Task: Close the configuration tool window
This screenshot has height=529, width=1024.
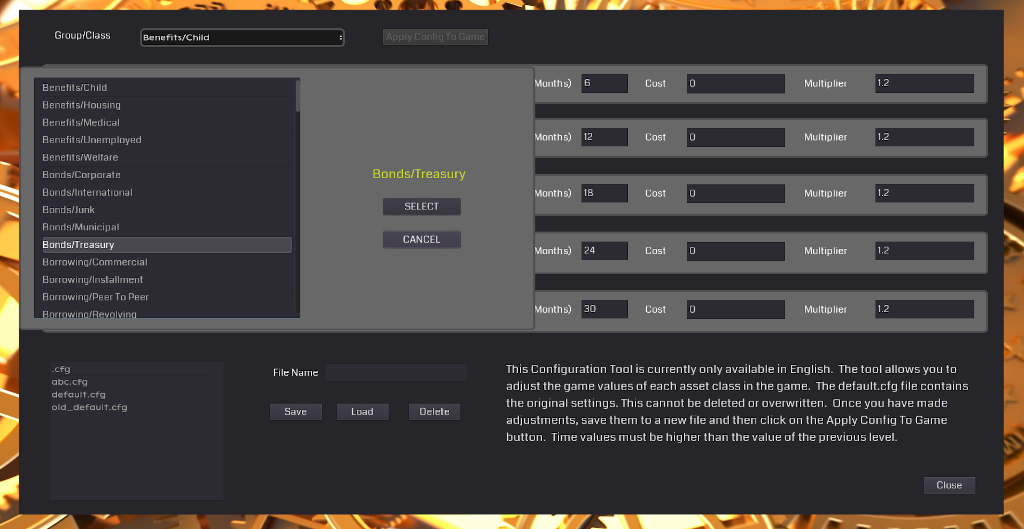Action: click(x=948, y=485)
